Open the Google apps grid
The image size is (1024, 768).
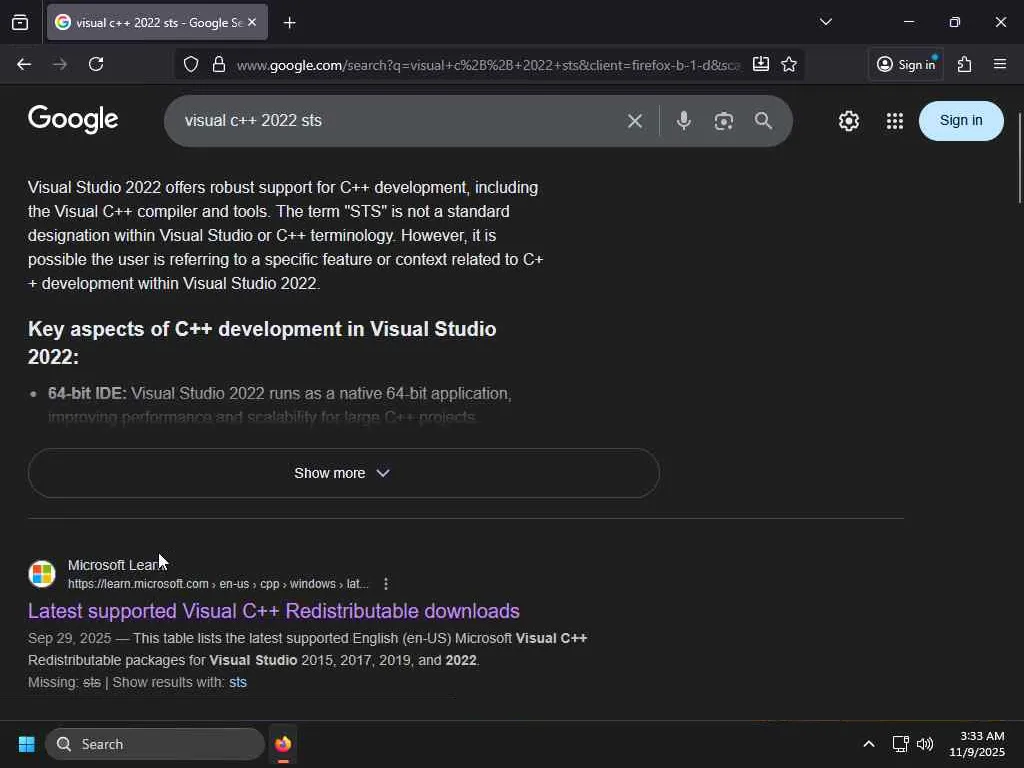pyautogui.click(x=895, y=121)
